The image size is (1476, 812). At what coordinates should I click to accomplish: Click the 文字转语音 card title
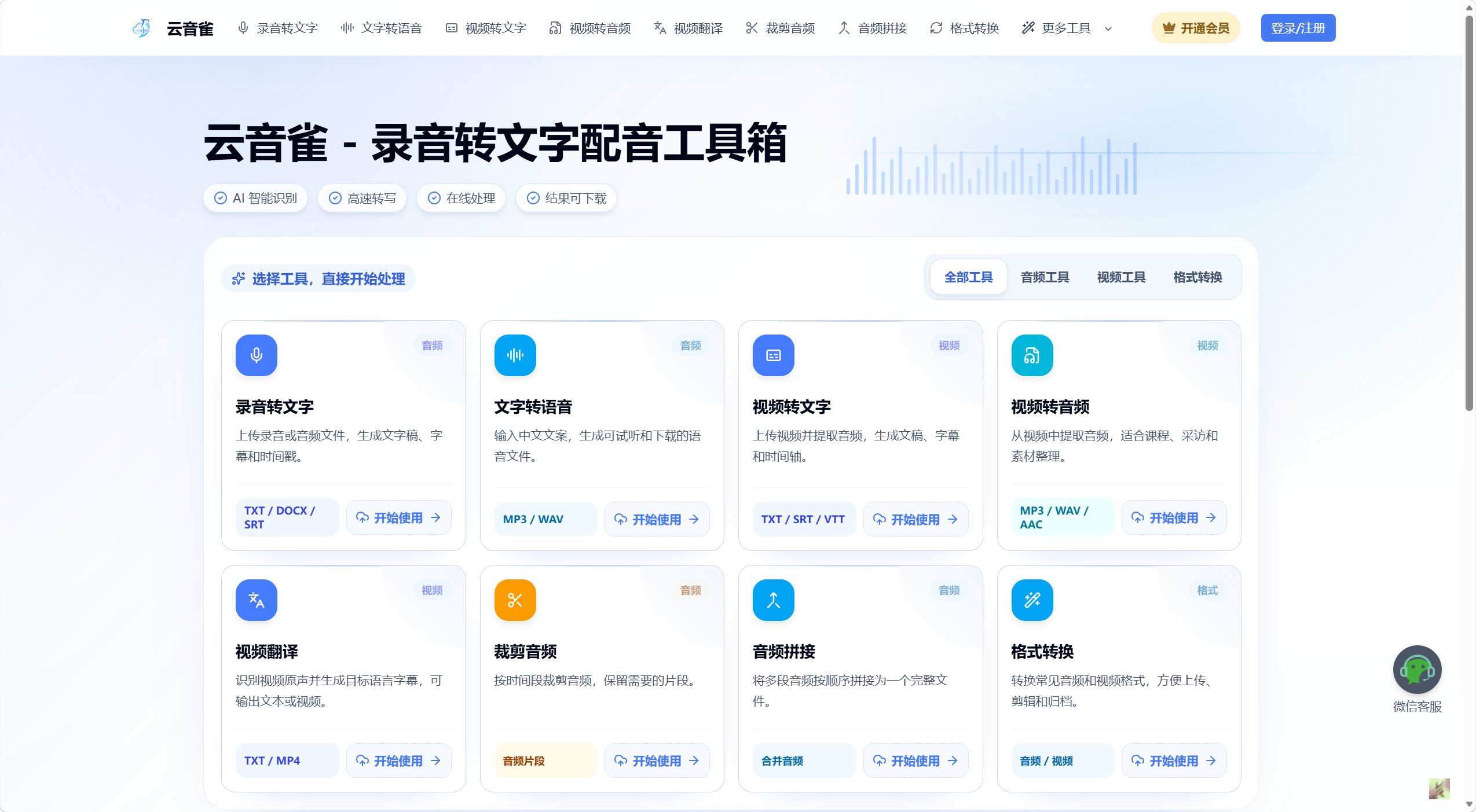pos(533,407)
